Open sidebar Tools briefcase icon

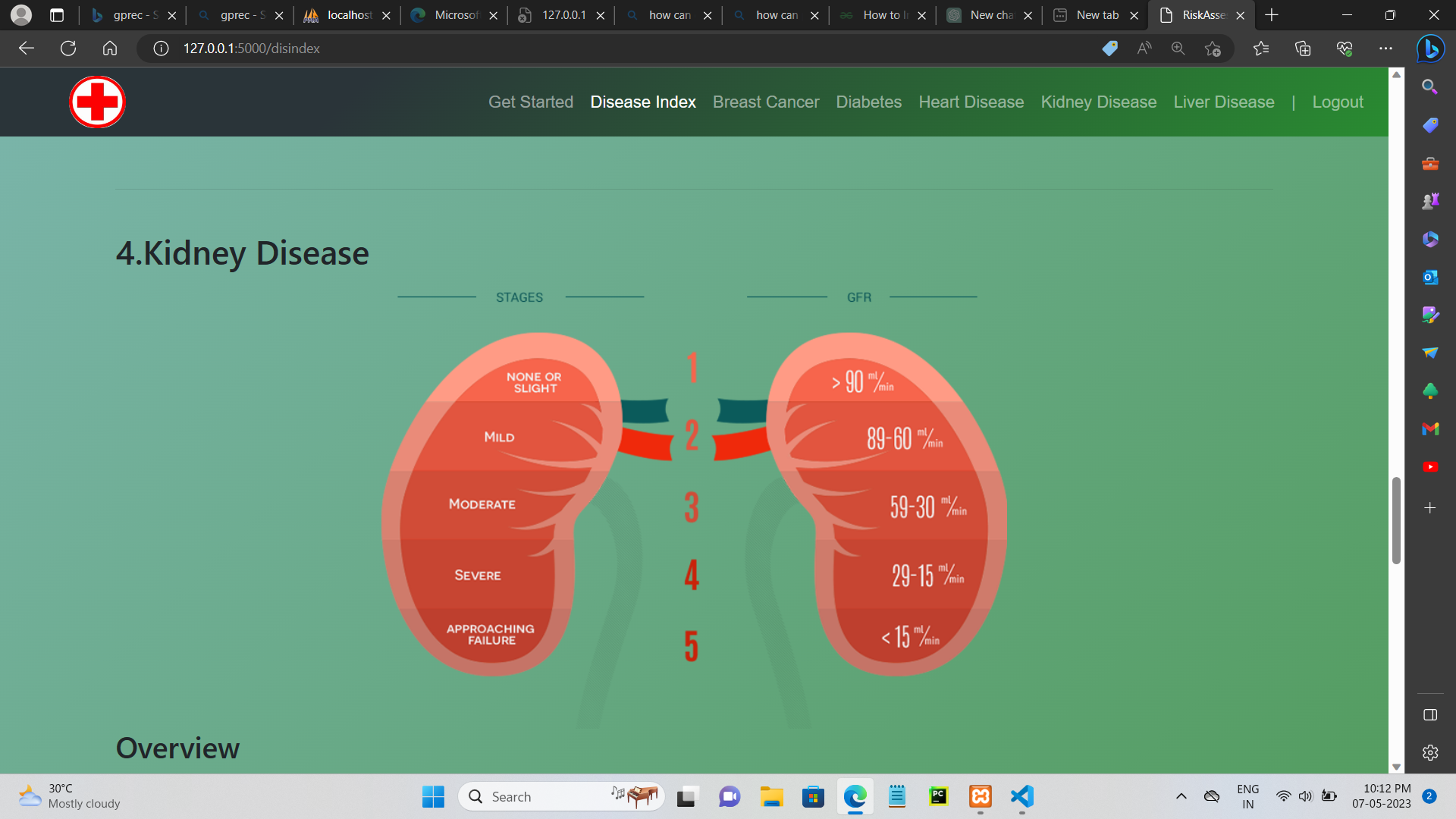tap(1430, 163)
